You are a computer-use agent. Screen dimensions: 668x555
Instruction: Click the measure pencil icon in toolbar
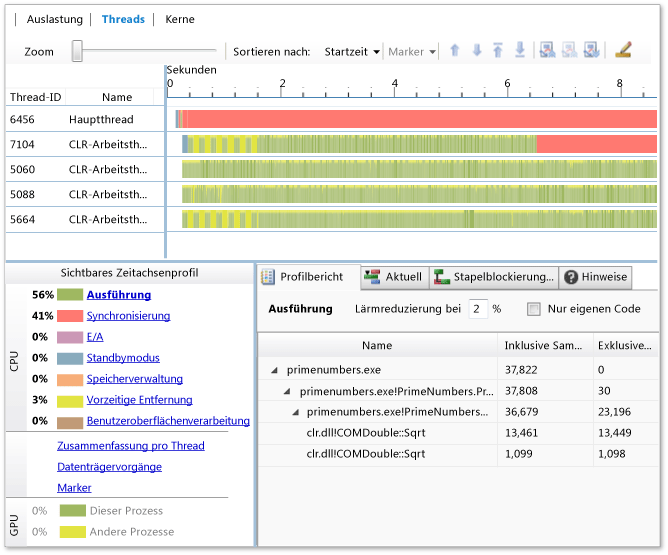623,50
